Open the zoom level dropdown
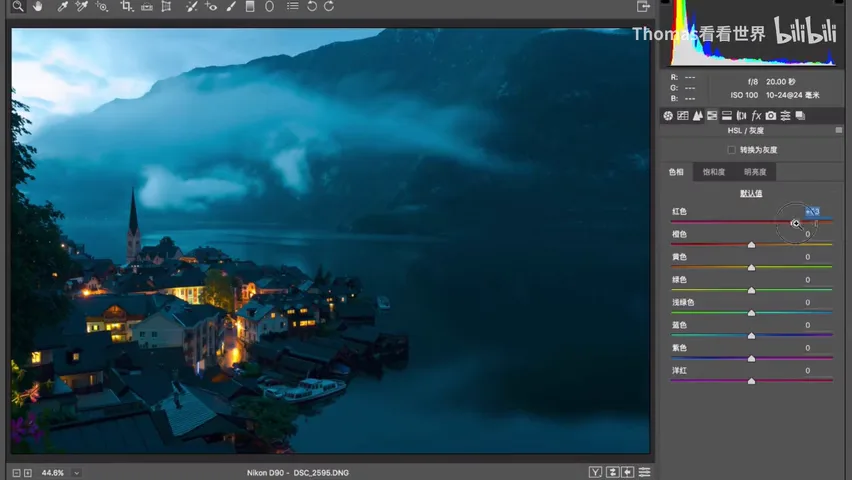This screenshot has width=852, height=480. pos(77,473)
